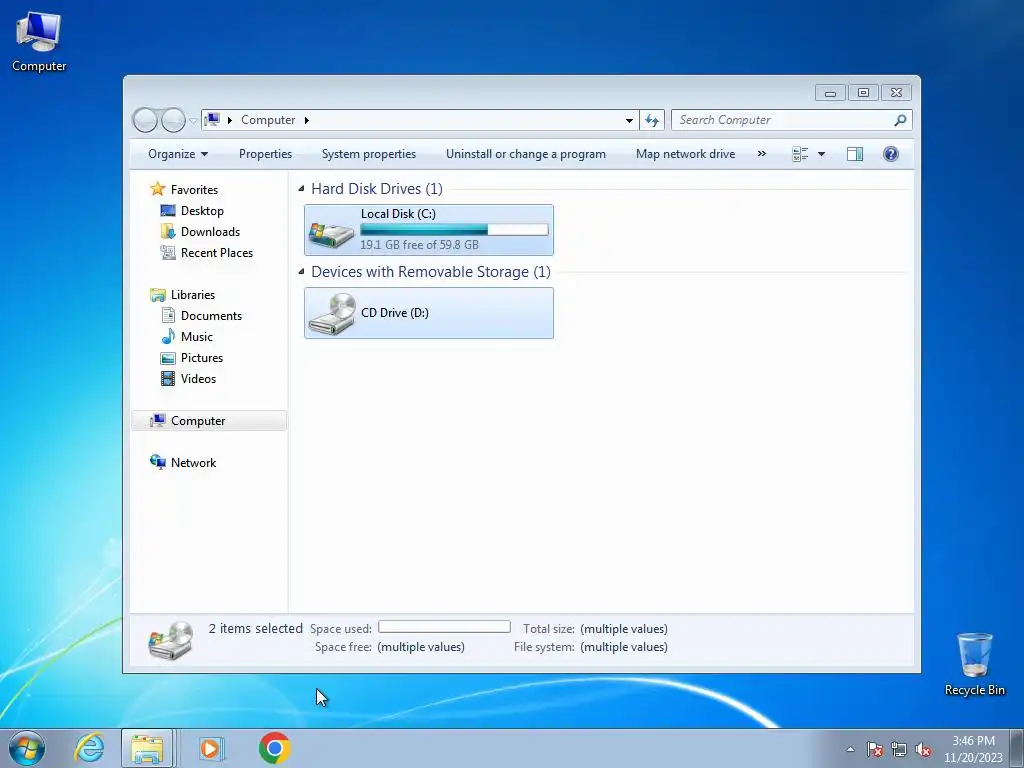Click the drives icon in details pane
The height and width of the screenshot is (768, 1024).
(x=170, y=641)
